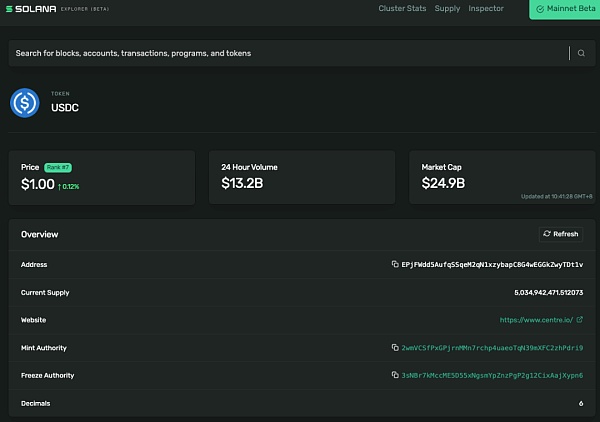600x422 pixels.
Task: Click the search magnifier icon
Action: coord(581,53)
